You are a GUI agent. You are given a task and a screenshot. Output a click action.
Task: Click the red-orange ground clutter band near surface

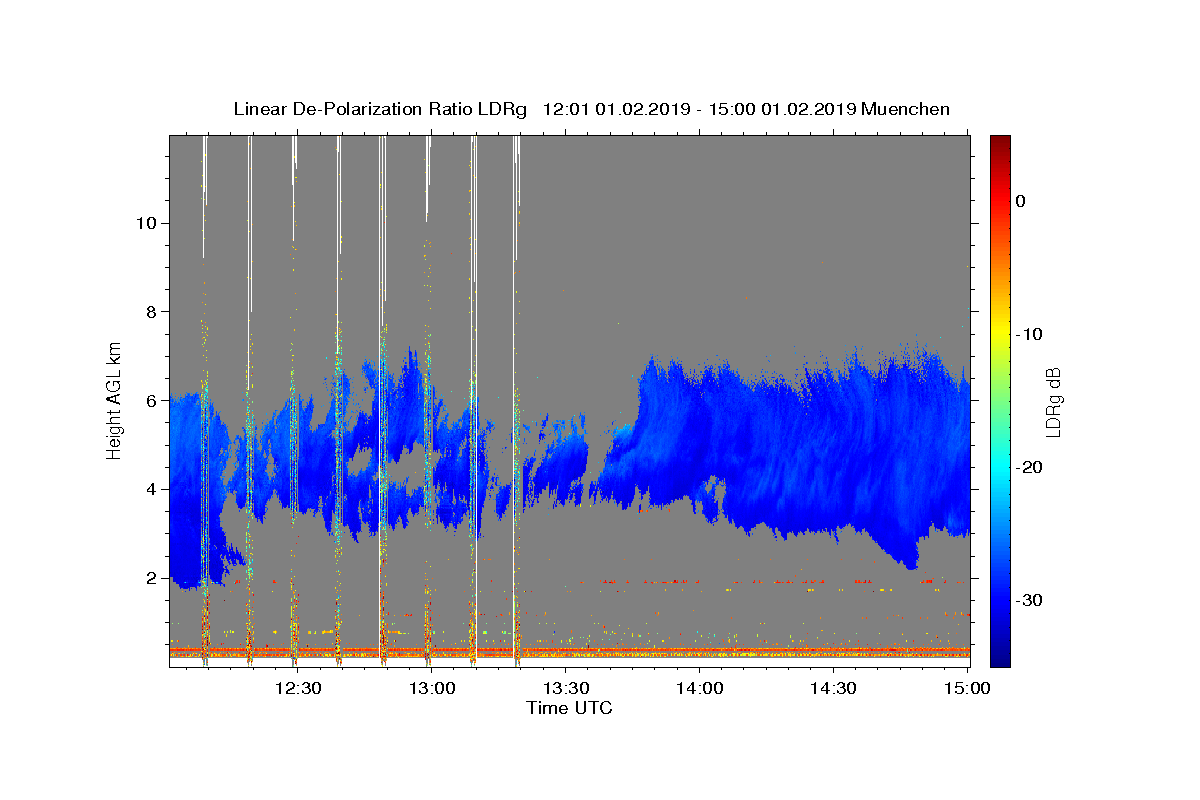coord(570,652)
